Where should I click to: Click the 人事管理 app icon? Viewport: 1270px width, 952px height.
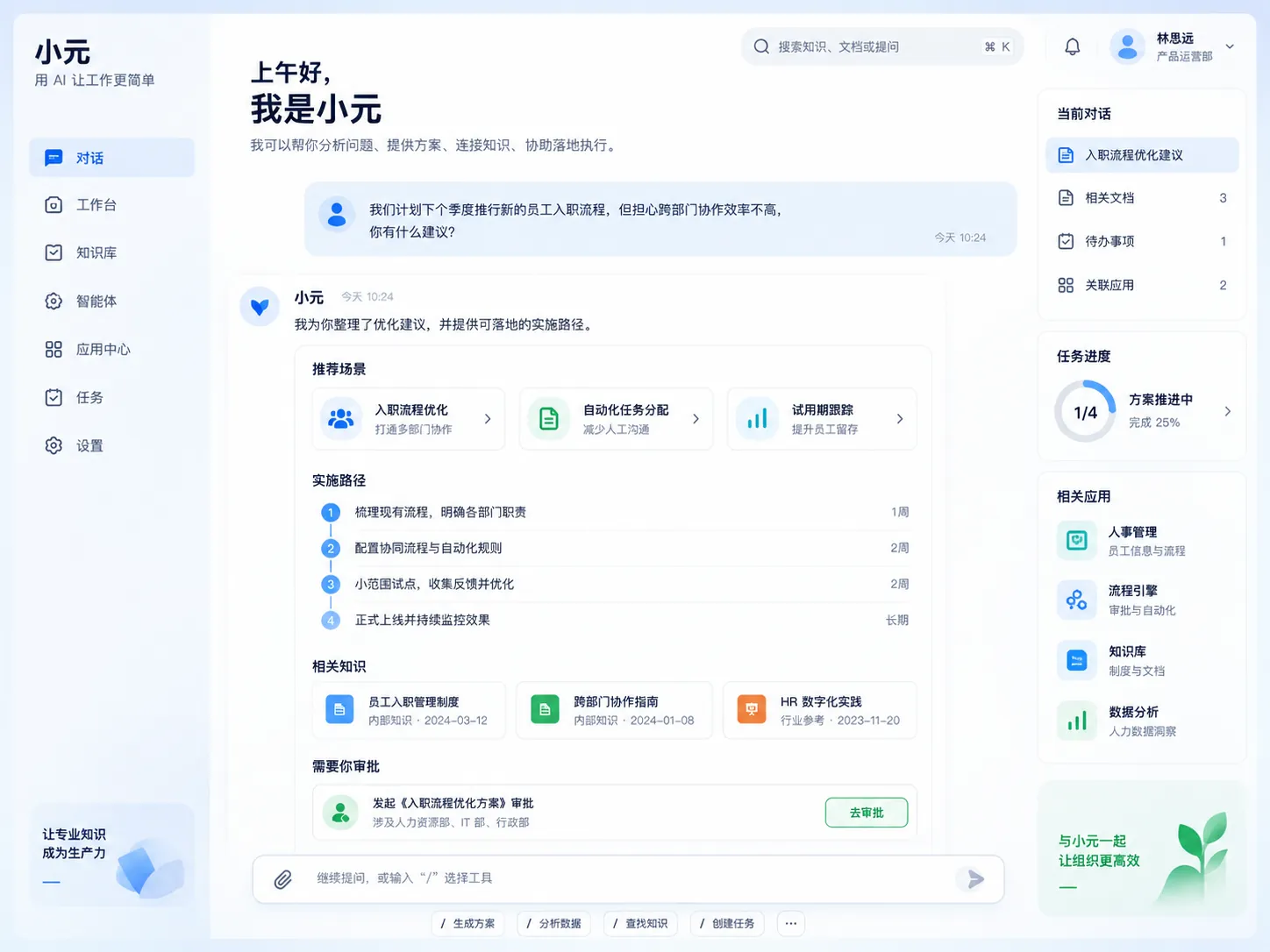tap(1077, 541)
